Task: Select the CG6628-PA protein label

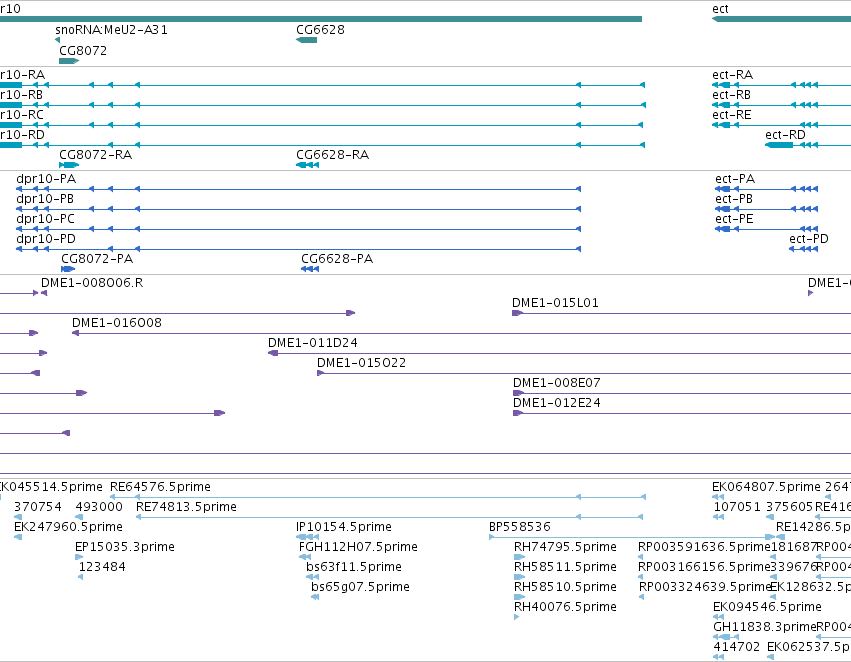Action: [x=337, y=259]
